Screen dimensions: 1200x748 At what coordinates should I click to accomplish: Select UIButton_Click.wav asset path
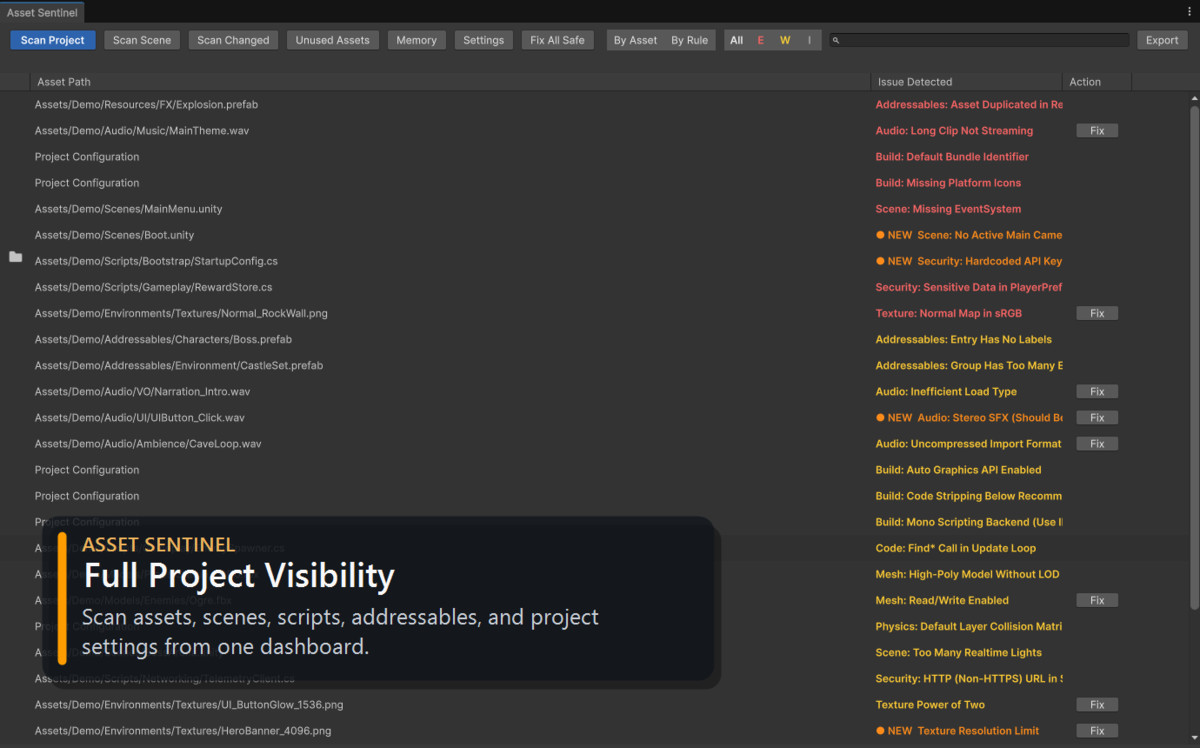click(139, 418)
